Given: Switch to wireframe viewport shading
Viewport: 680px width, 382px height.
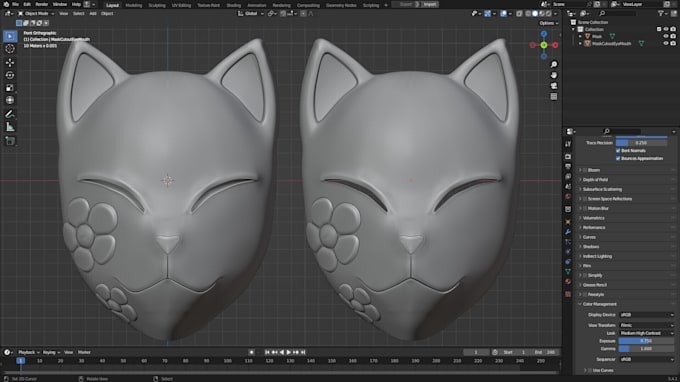Looking at the screenshot, I should point(528,13).
